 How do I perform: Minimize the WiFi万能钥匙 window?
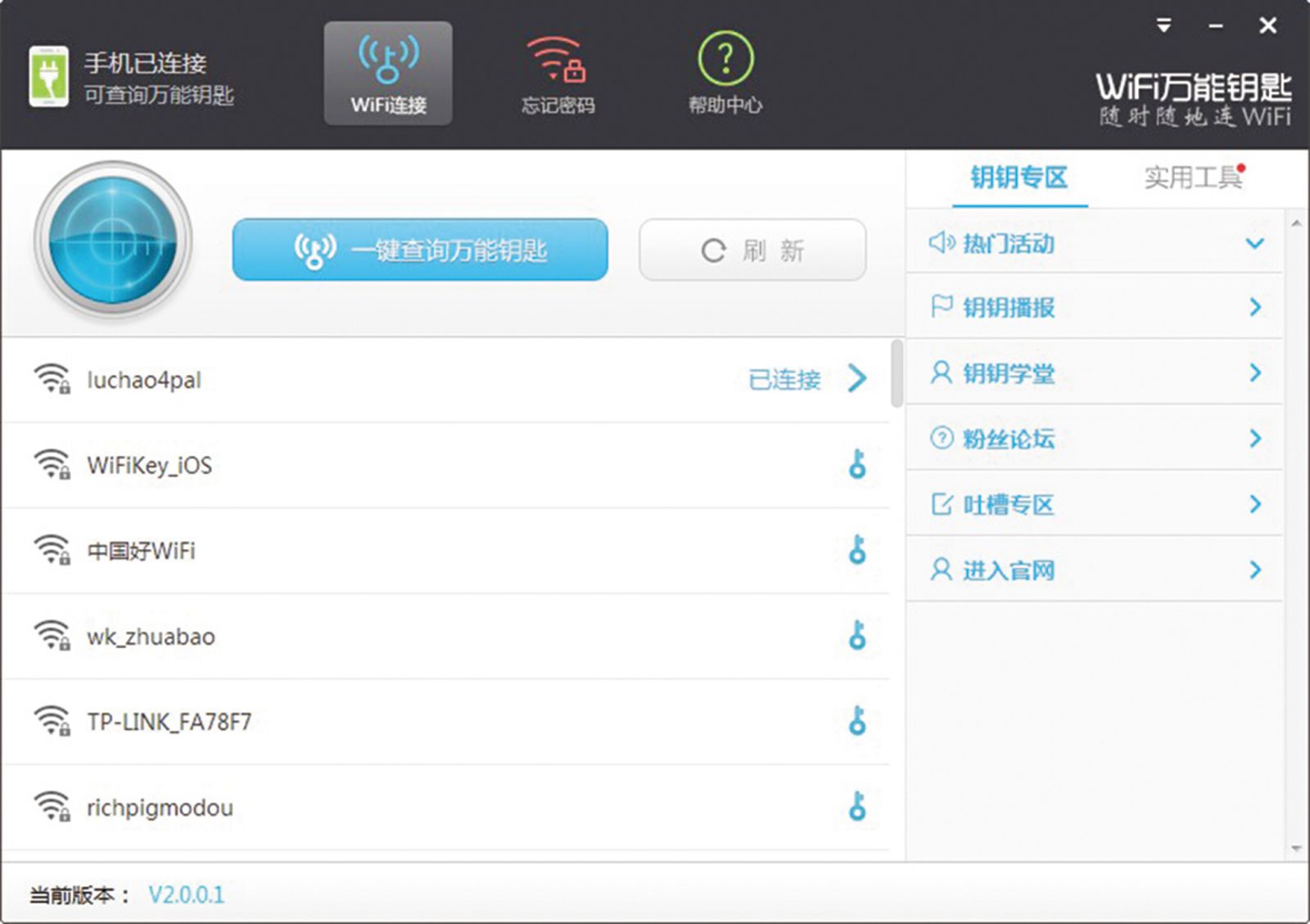coord(1216,26)
